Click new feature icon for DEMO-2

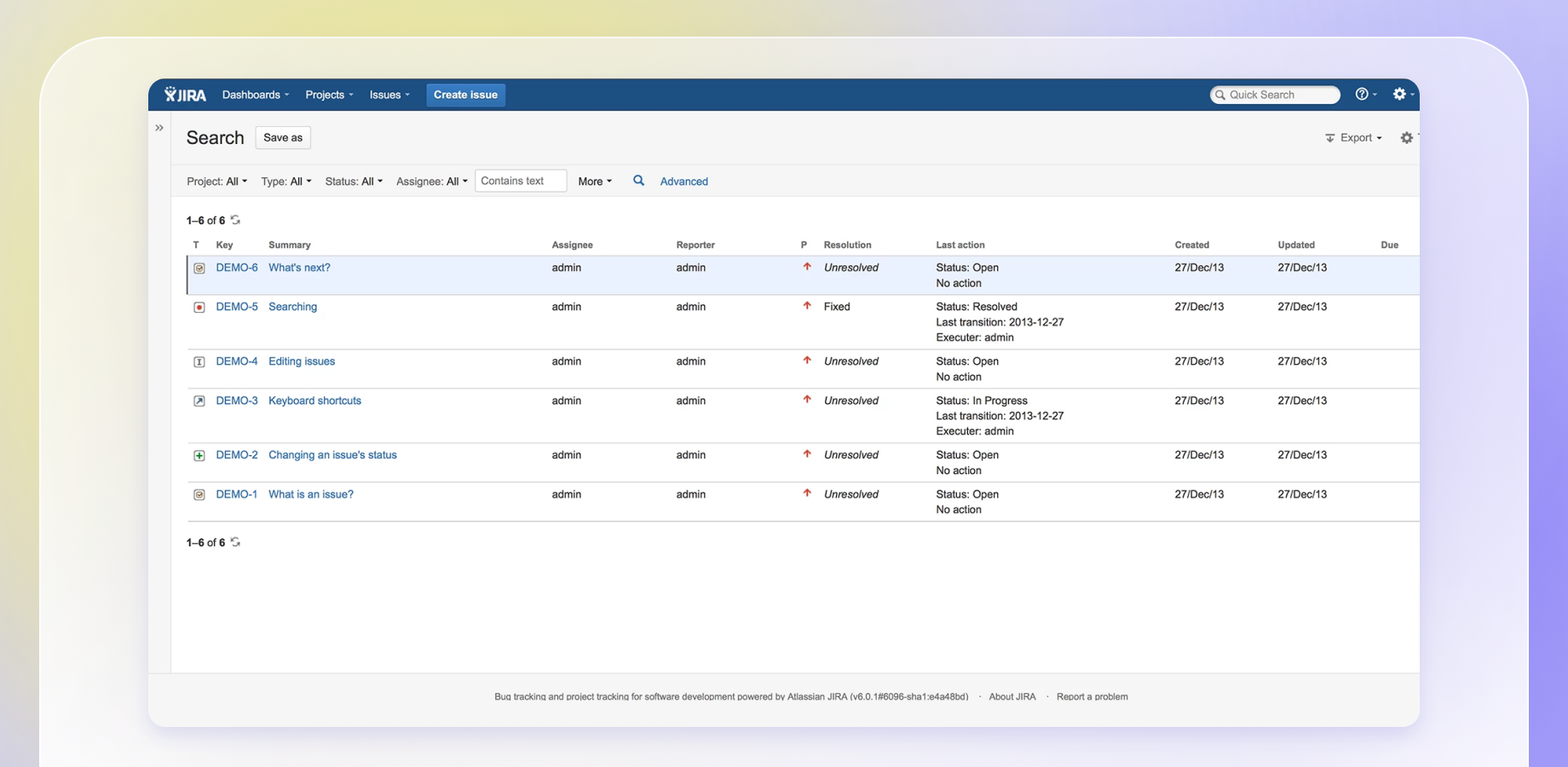[199, 456]
